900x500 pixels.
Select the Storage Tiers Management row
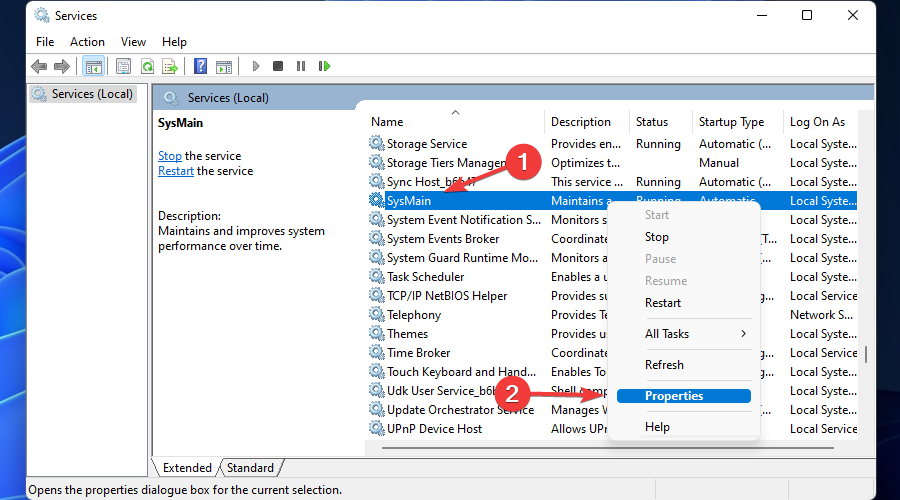coord(612,162)
